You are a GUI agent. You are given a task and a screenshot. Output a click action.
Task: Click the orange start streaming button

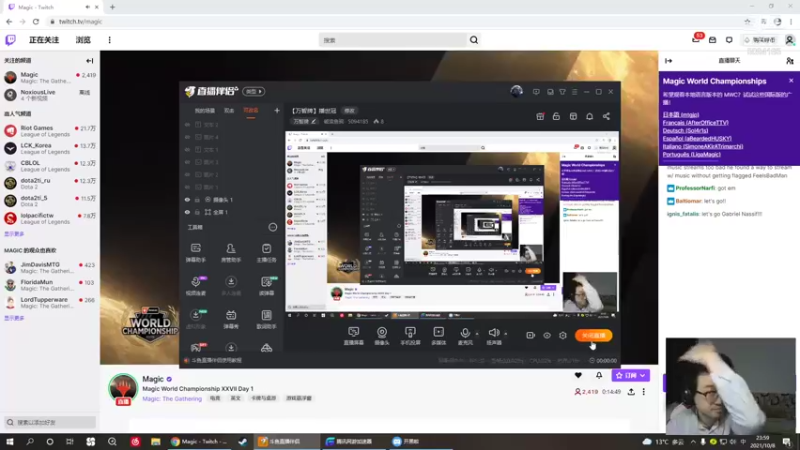(x=593, y=335)
